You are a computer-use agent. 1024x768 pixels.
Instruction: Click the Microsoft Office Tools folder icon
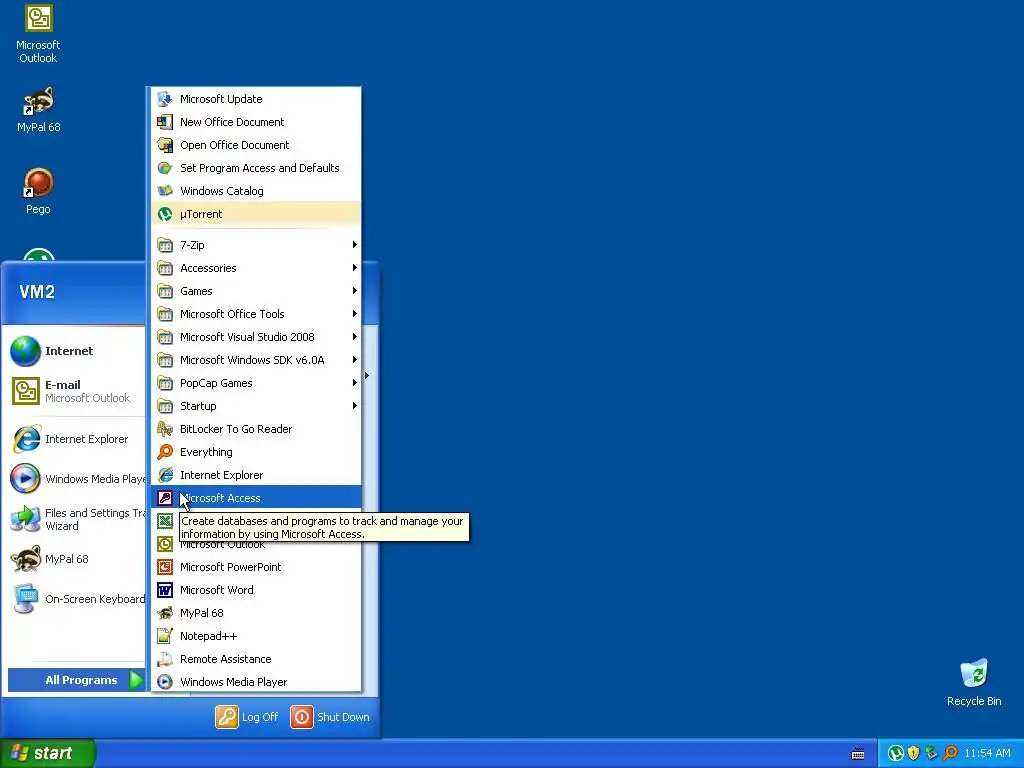(165, 314)
